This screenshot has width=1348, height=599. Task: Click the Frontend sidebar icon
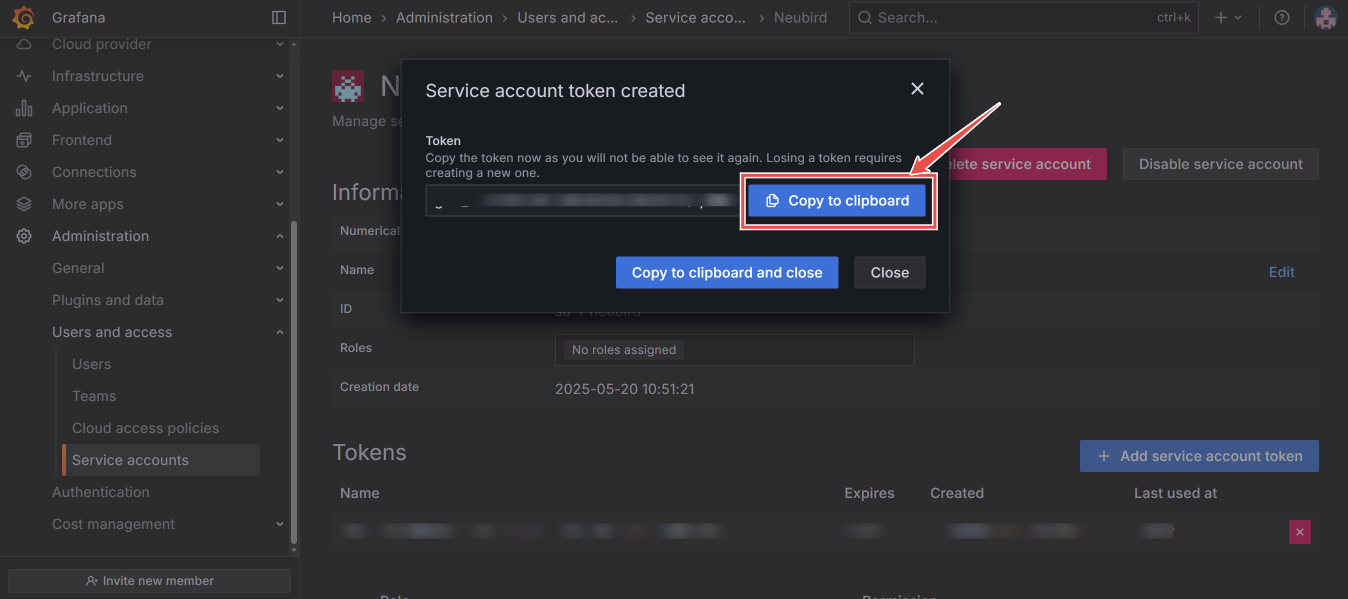[x=24, y=139]
